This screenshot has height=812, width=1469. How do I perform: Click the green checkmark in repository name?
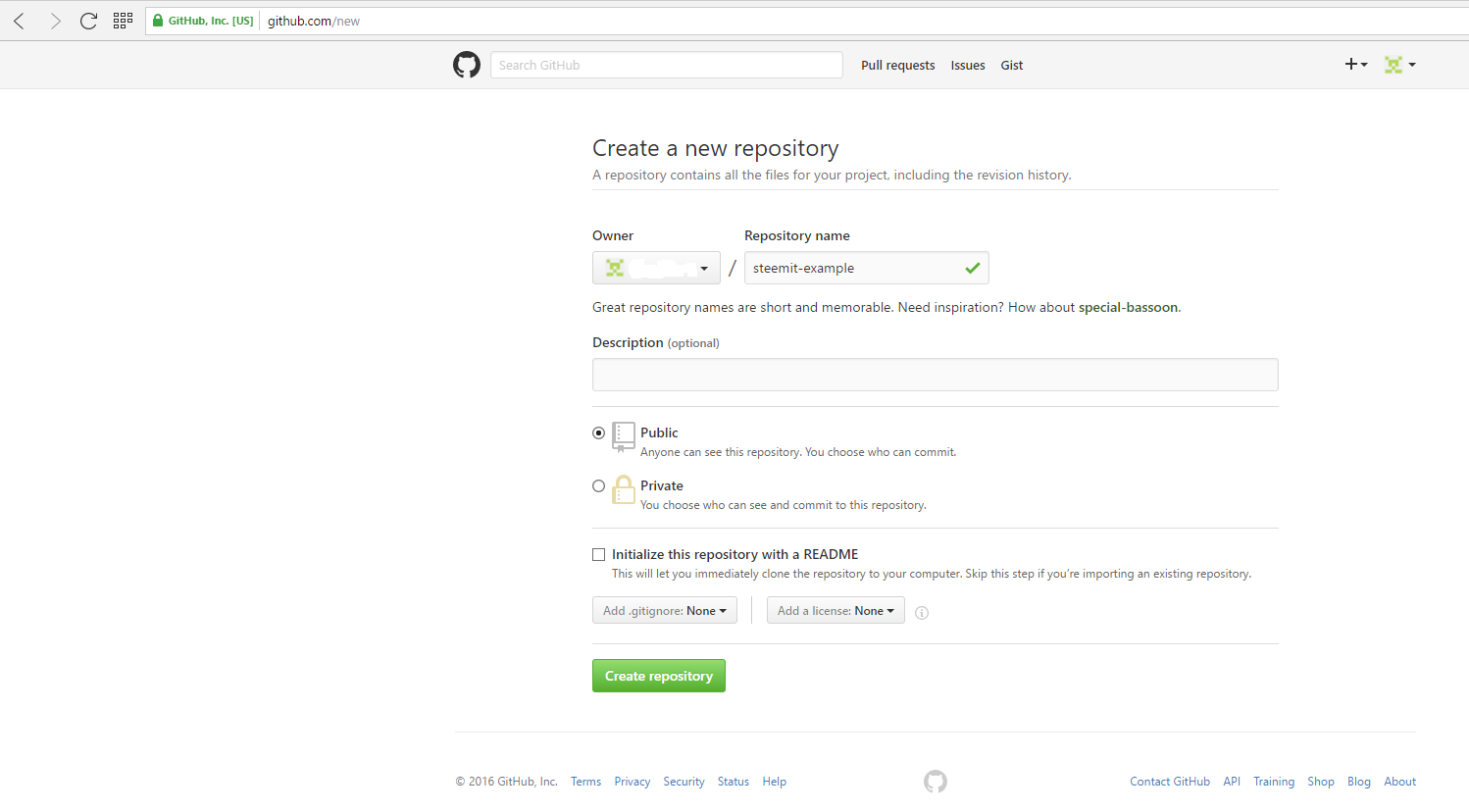tap(973, 268)
